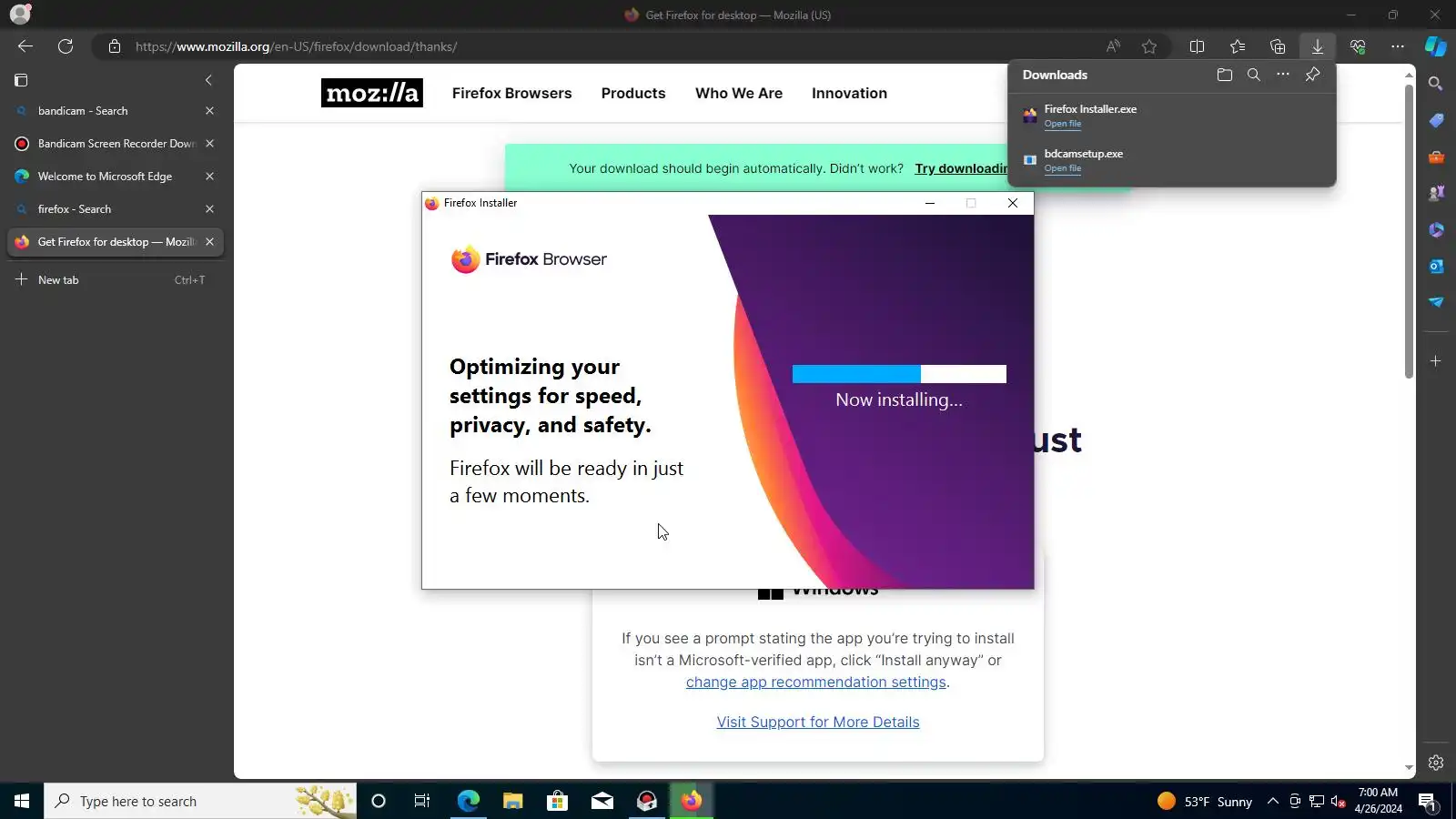Screen dimensions: 1456x819
Task: Open the Copilot sidebar icon
Action: (1436, 46)
